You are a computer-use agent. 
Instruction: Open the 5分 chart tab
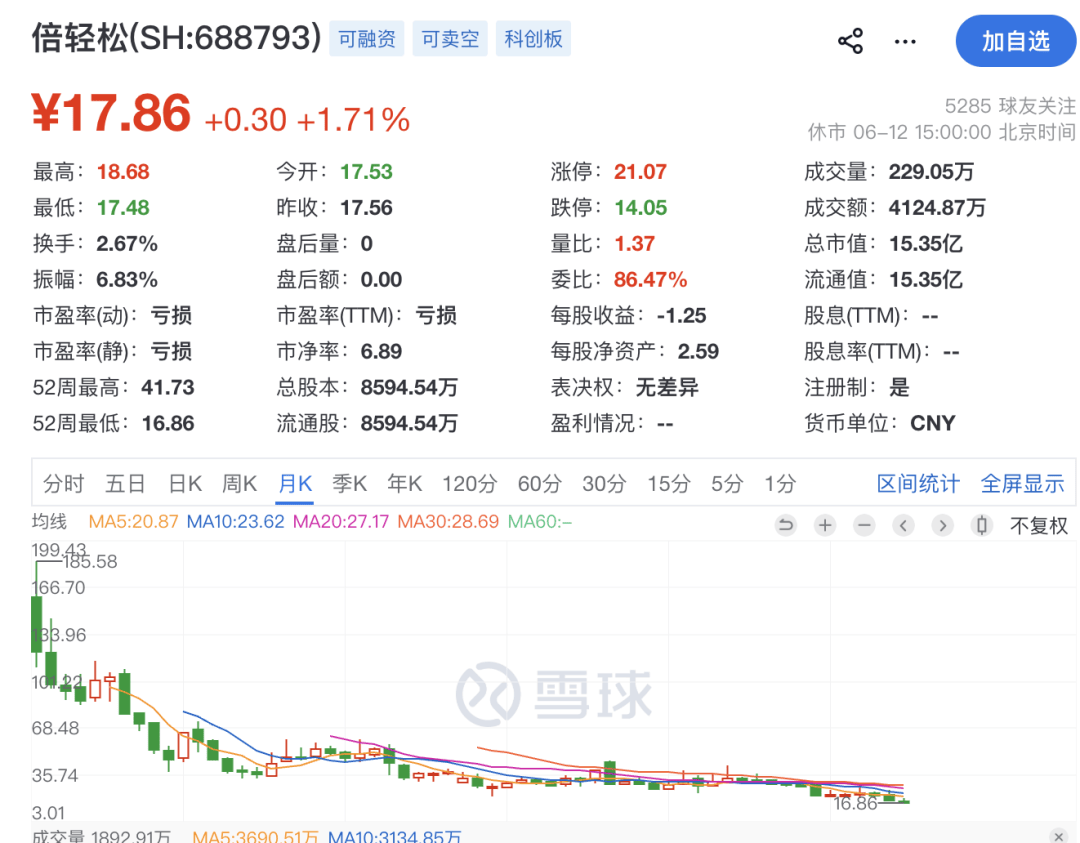727,483
